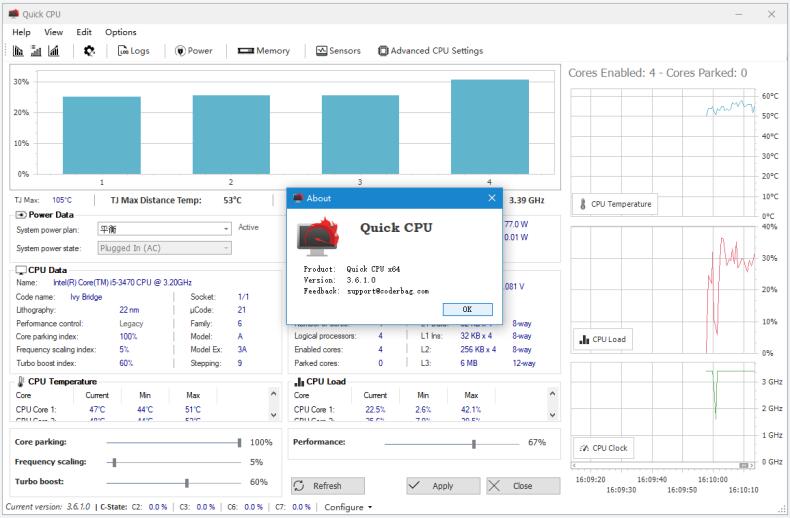Open the View menu
Viewport: 790px width, 518px height.
pos(53,32)
